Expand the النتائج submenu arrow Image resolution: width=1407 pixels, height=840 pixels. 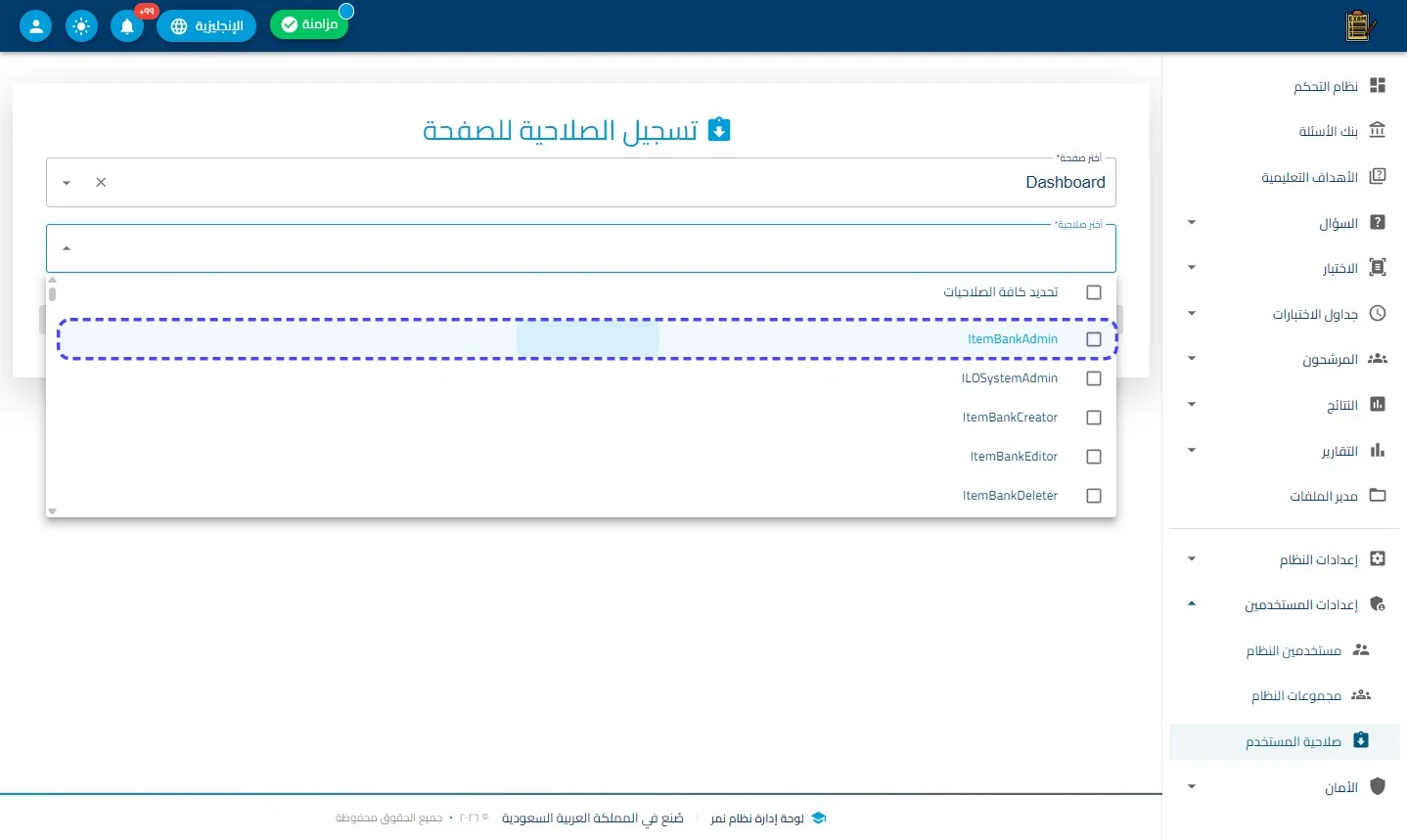(1192, 405)
